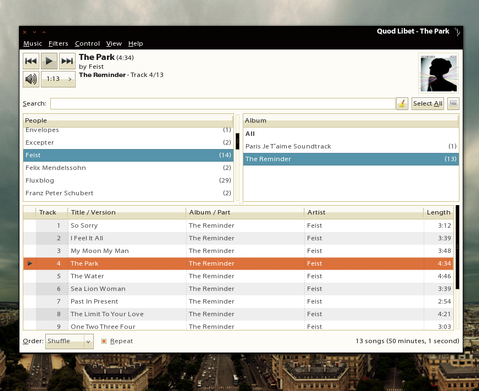Open the Music menu

[33, 44]
